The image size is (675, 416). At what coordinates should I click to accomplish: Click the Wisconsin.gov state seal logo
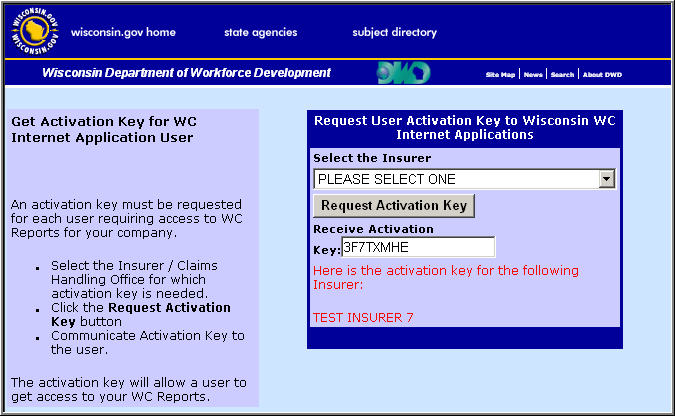pyautogui.click(x=34, y=32)
